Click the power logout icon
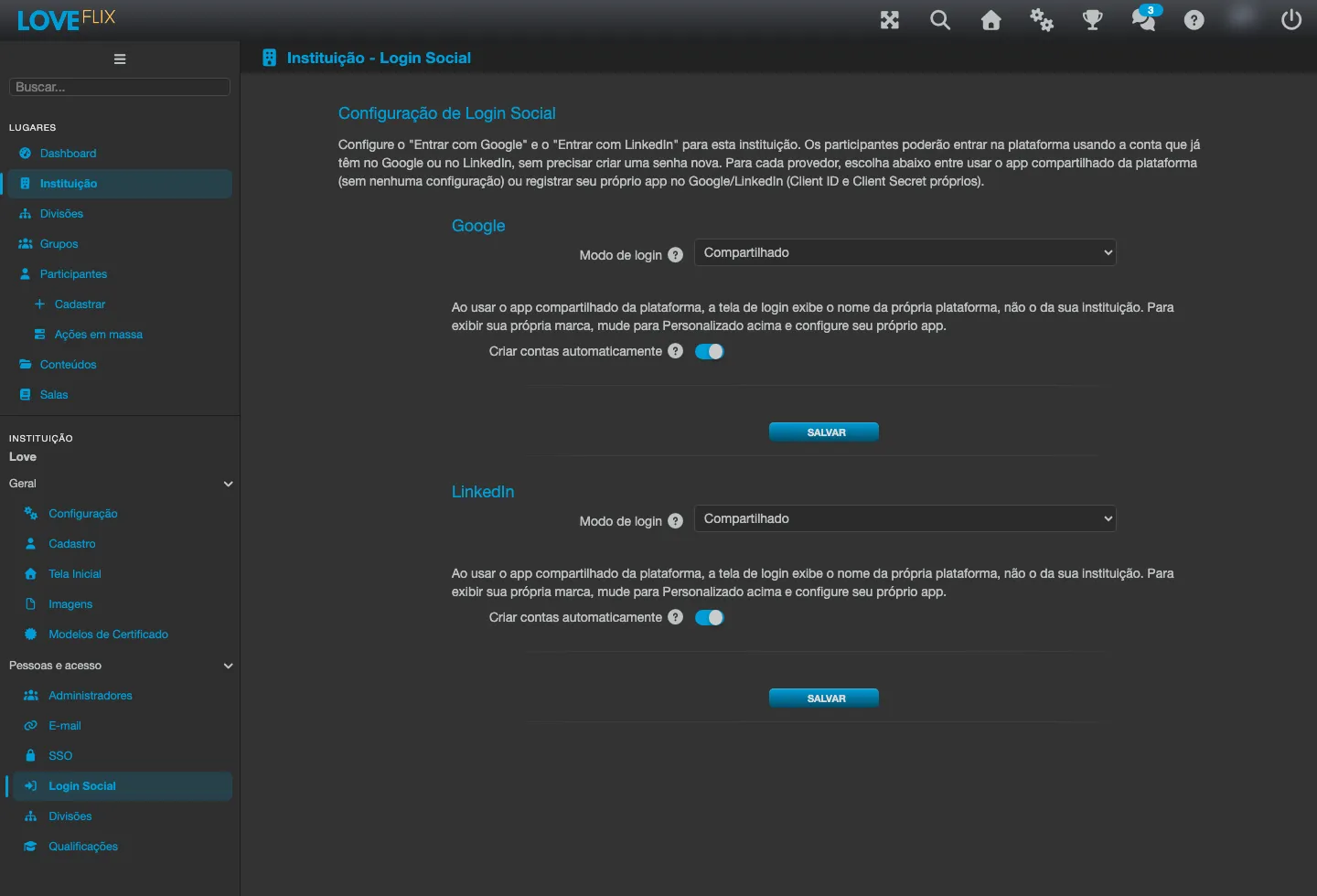This screenshot has width=1317, height=896. tap(1291, 20)
